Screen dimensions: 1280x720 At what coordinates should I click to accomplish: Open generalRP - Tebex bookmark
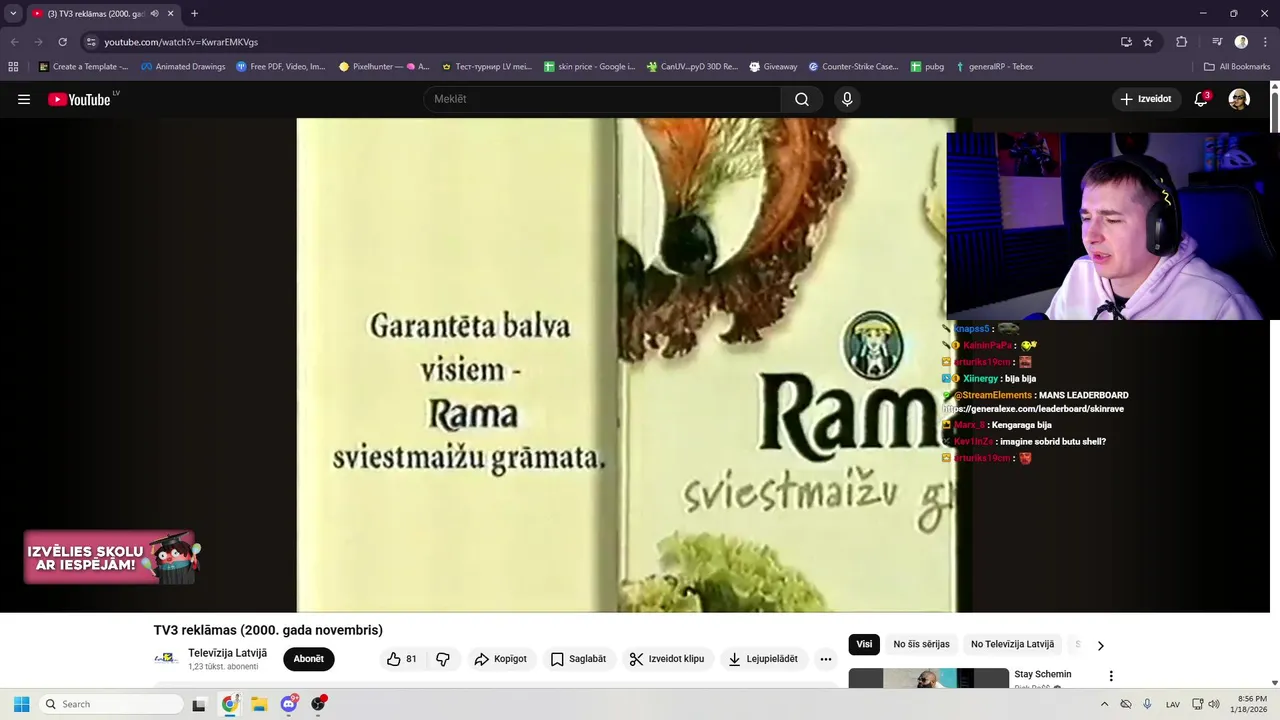coord(994,67)
